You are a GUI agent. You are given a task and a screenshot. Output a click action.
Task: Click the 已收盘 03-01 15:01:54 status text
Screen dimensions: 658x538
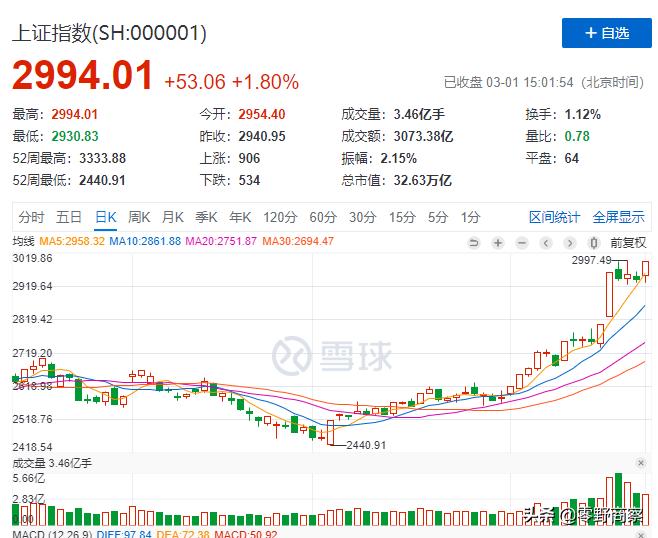click(x=509, y=82)
